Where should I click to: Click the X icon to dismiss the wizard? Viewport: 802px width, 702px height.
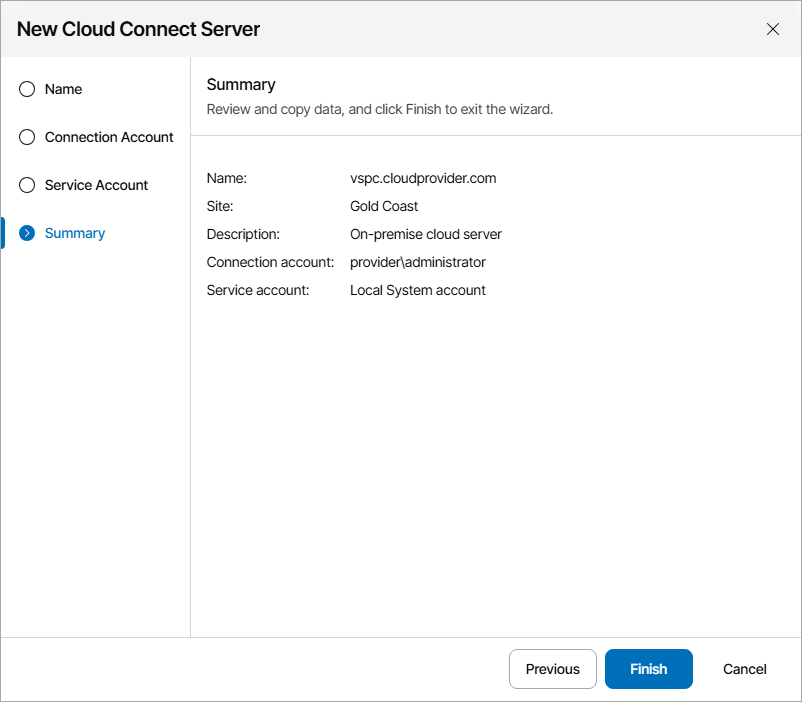click(773, 29)
